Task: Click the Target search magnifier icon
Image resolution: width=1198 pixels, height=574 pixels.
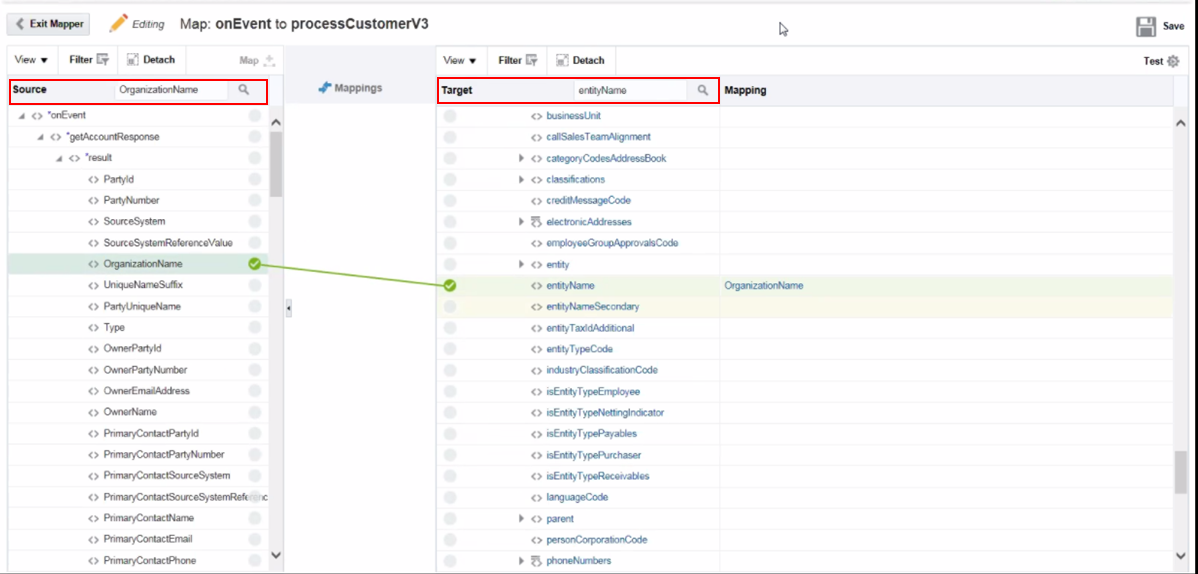Action: 702,90
